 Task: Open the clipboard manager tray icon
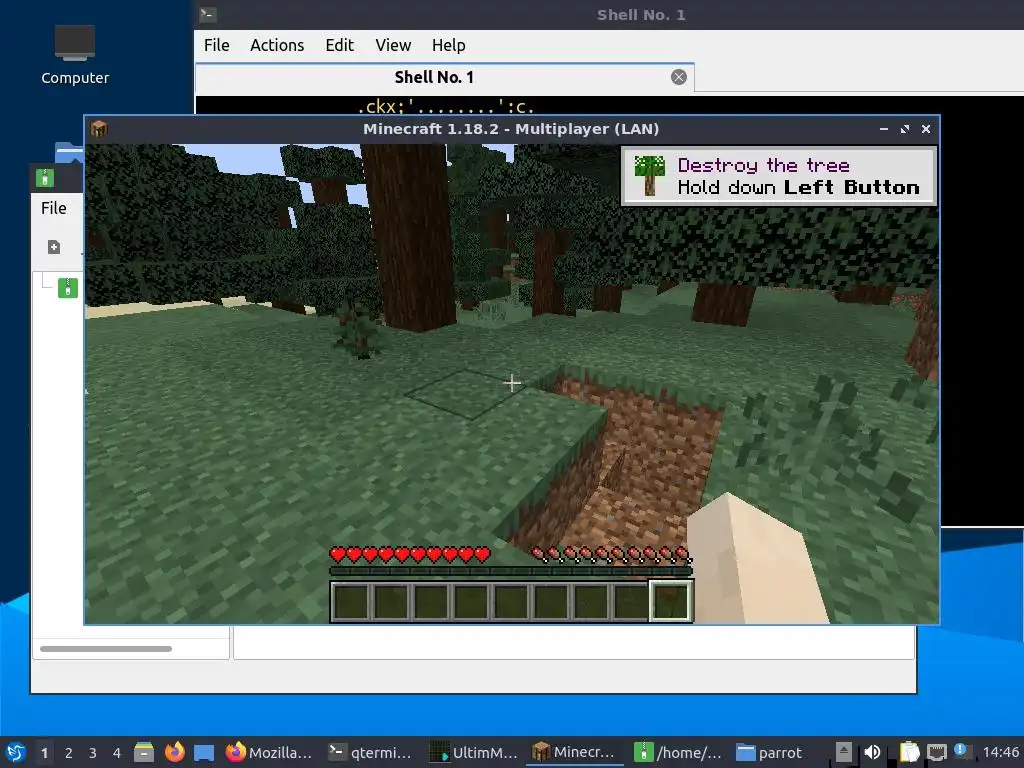tap(909, 752)
